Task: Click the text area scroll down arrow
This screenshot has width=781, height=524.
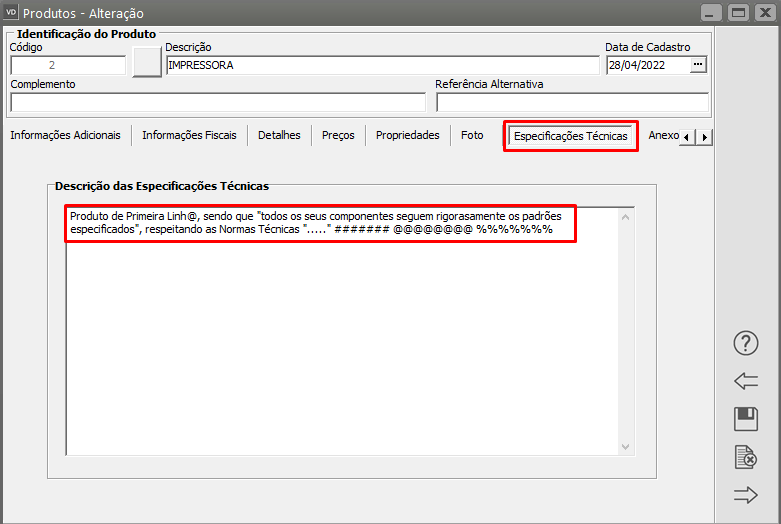Action: point(626,447)
